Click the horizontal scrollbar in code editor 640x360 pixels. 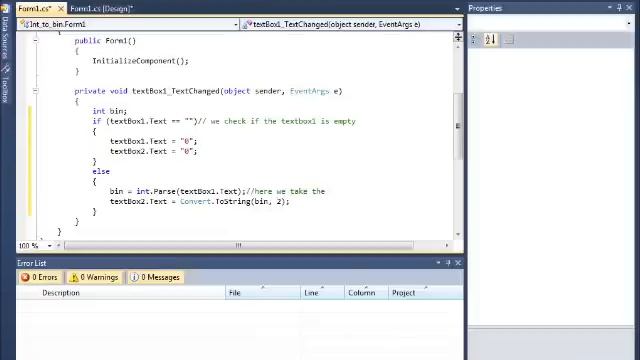point(239,245)
